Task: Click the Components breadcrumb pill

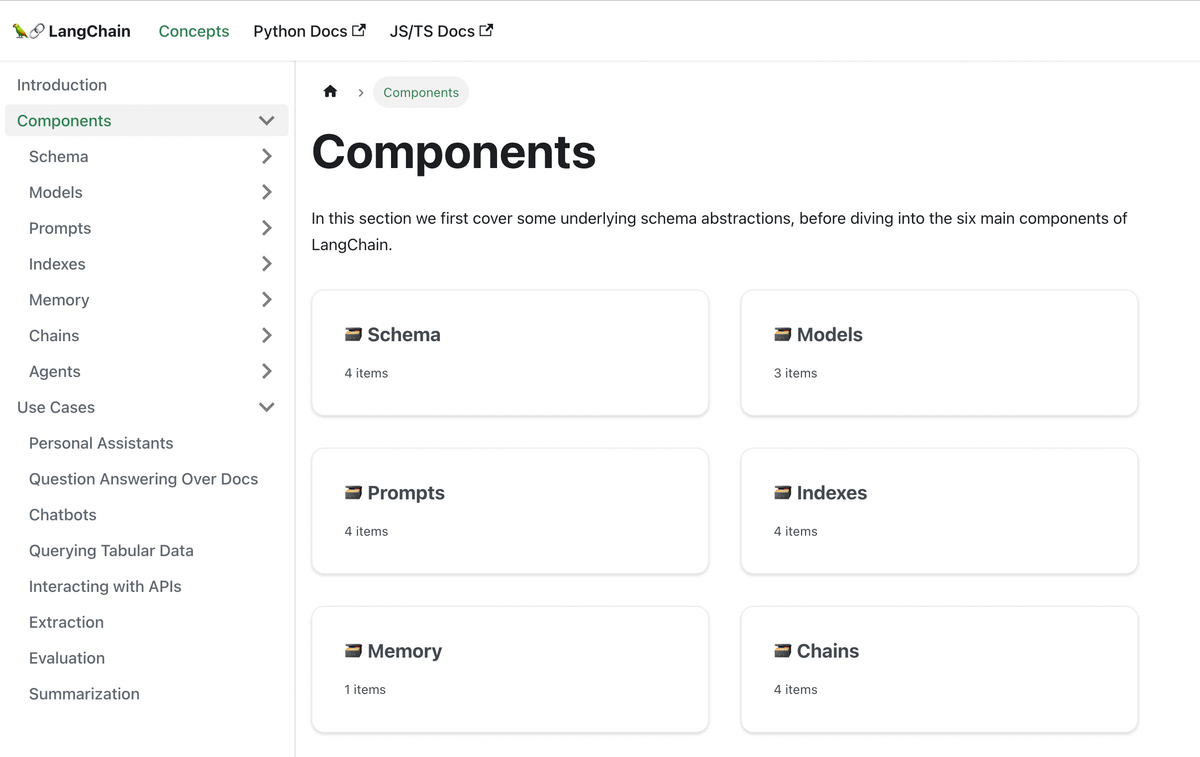Action: click(x=421, y=93)
